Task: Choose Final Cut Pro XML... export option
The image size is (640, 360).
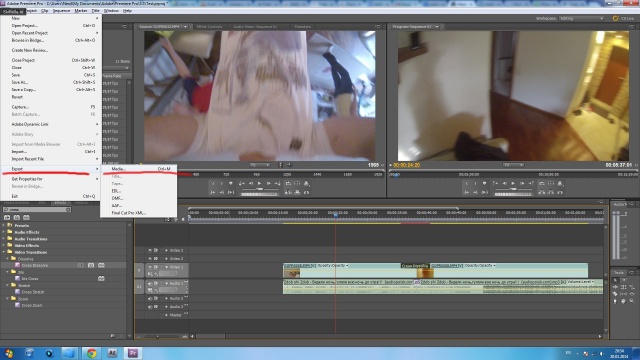Action: (x=139, y=213)
